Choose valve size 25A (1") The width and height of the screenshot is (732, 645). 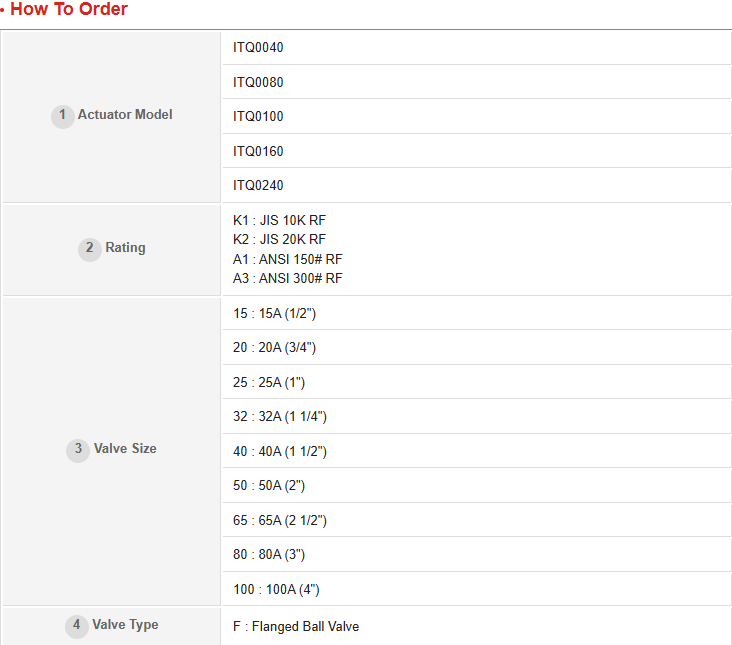pyautogui.click(x=269, y=383)
